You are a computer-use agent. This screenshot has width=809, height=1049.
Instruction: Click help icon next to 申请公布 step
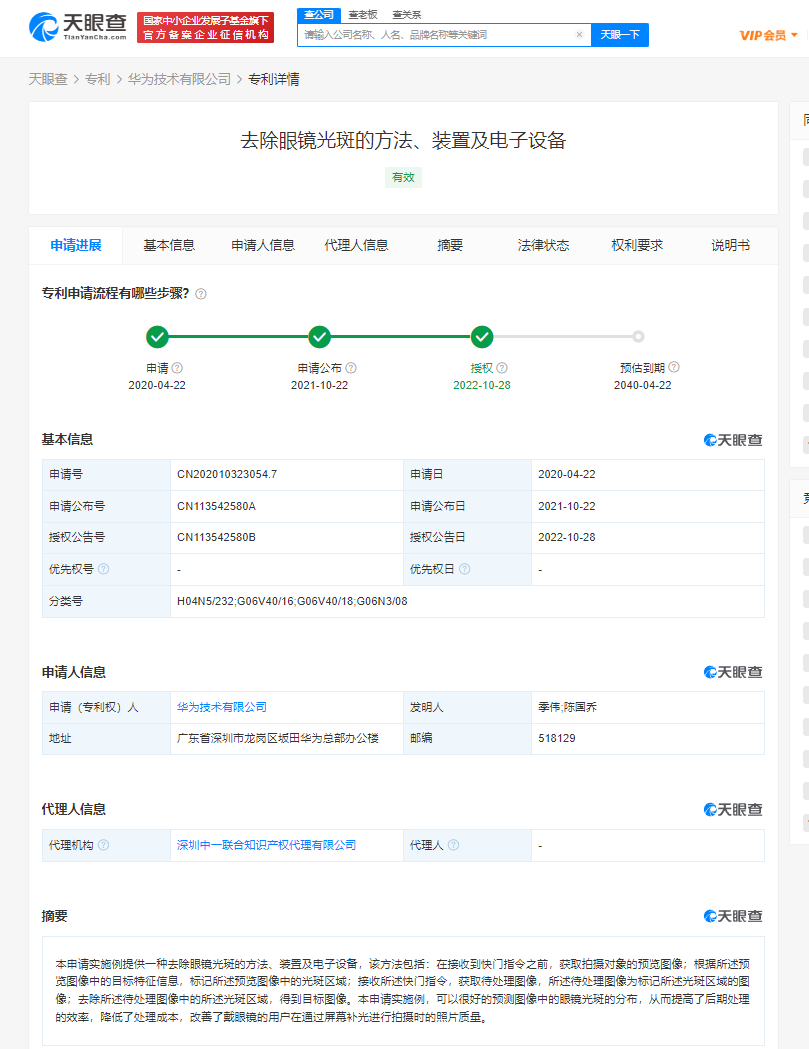point(351,368)
